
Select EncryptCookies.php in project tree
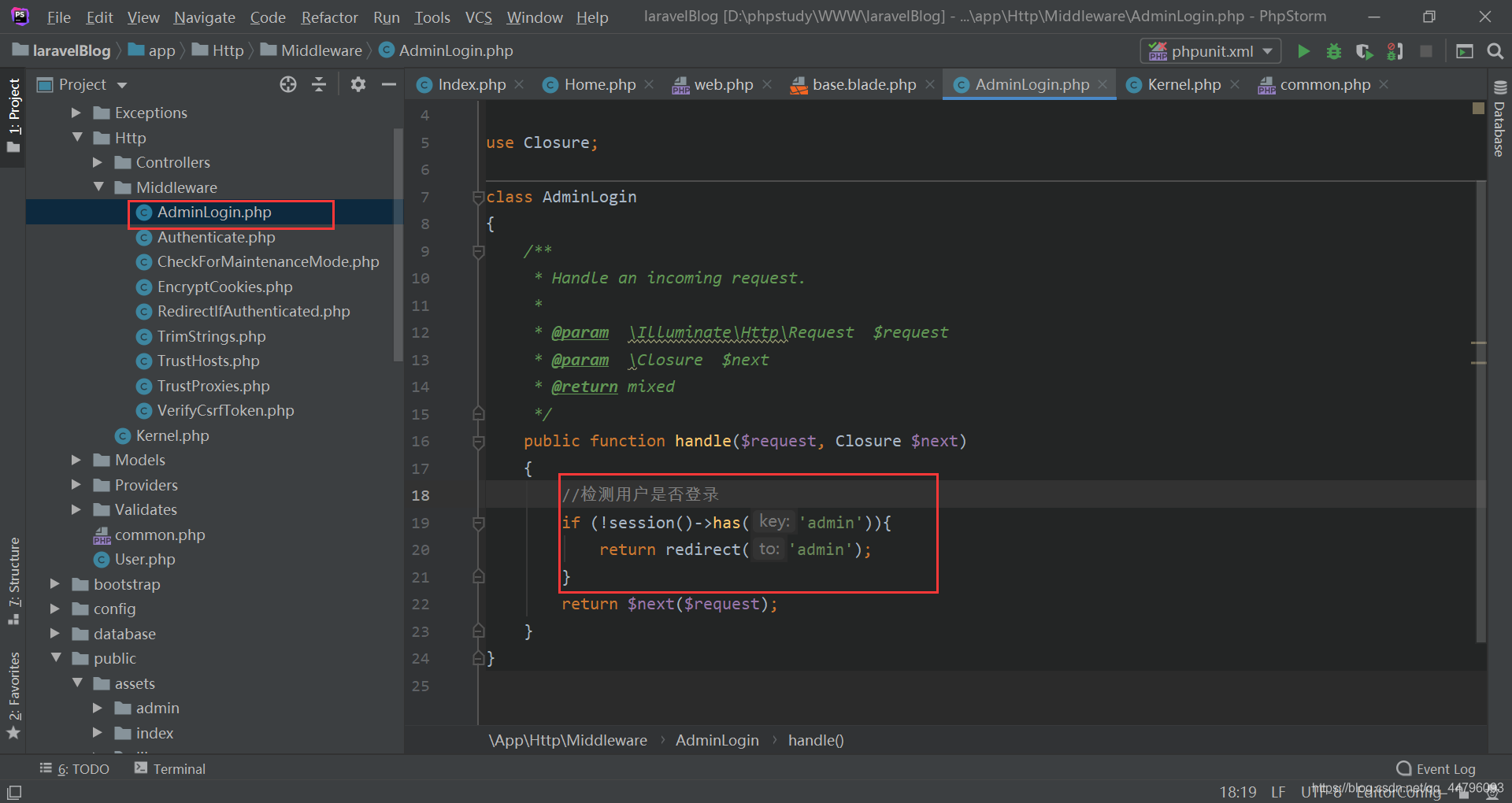[x=224, y=287]
